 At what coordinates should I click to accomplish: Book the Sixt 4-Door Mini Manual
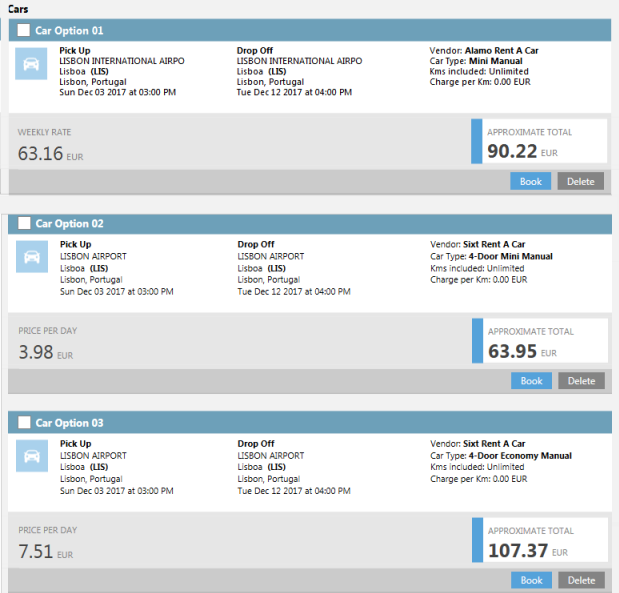[531, 381]
